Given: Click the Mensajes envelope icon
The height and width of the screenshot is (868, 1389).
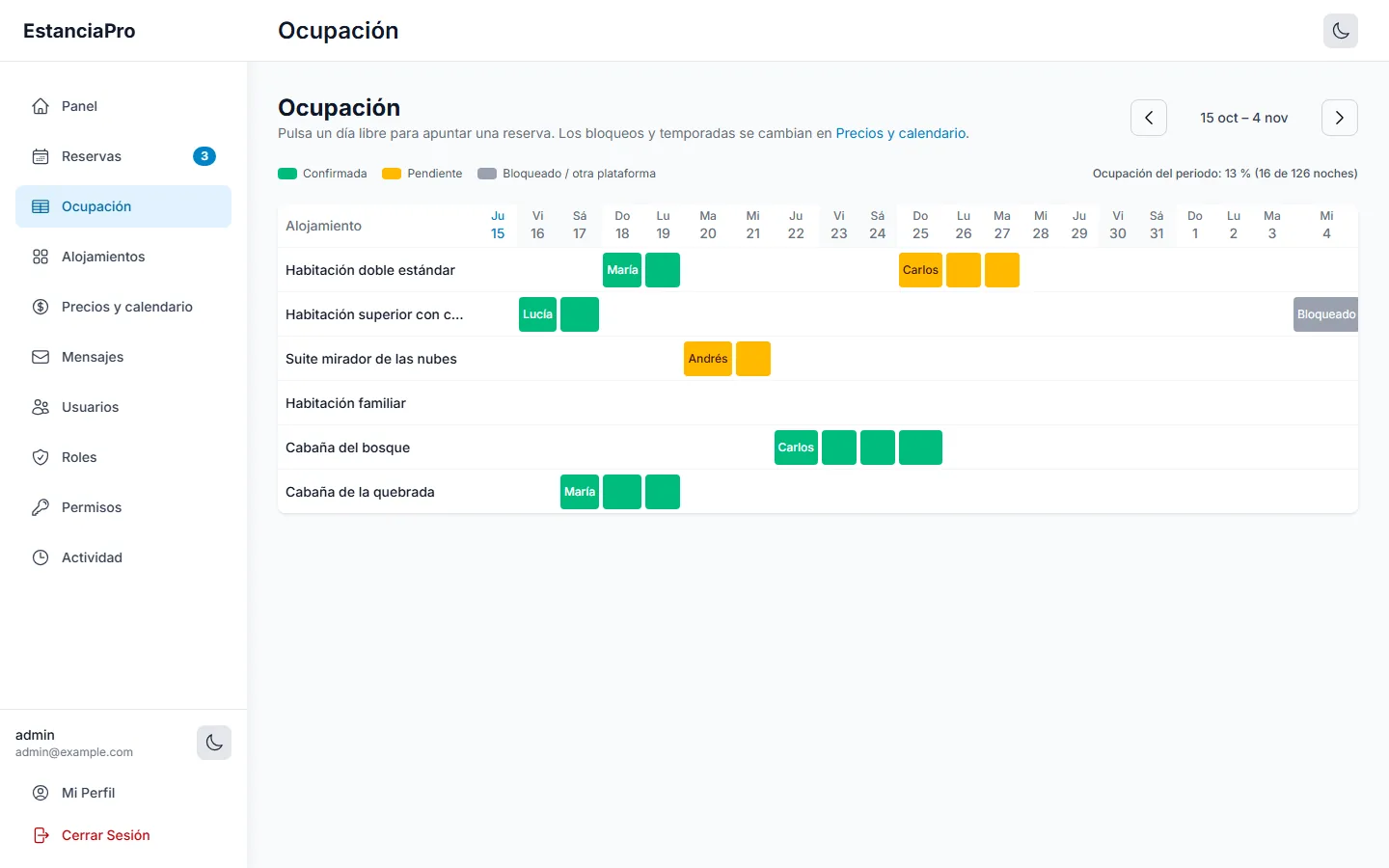Looking at the screenshot, I should pyautogui.click(x=41, y=357).
